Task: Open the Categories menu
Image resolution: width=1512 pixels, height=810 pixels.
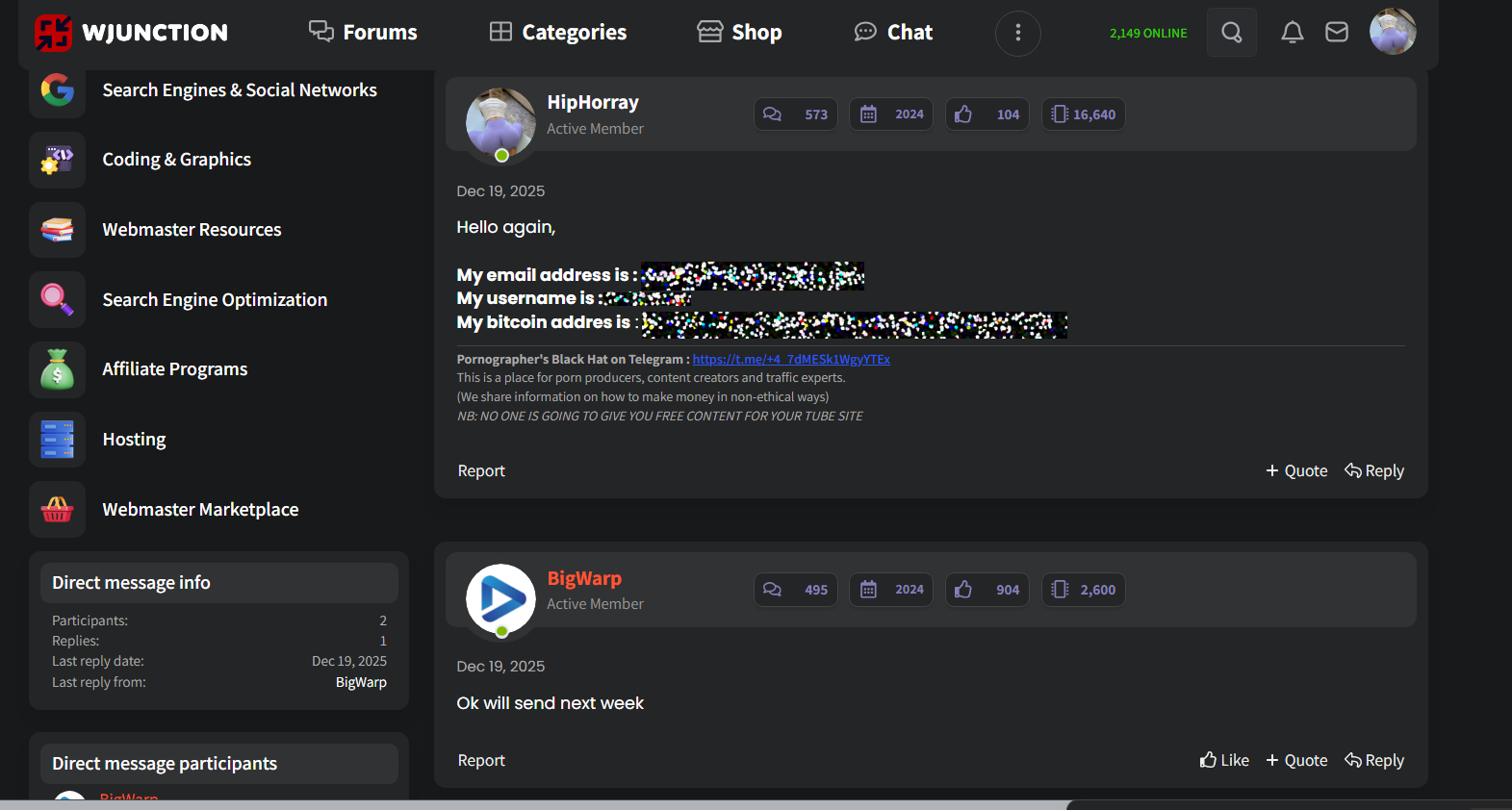Action: coord(558,33)
